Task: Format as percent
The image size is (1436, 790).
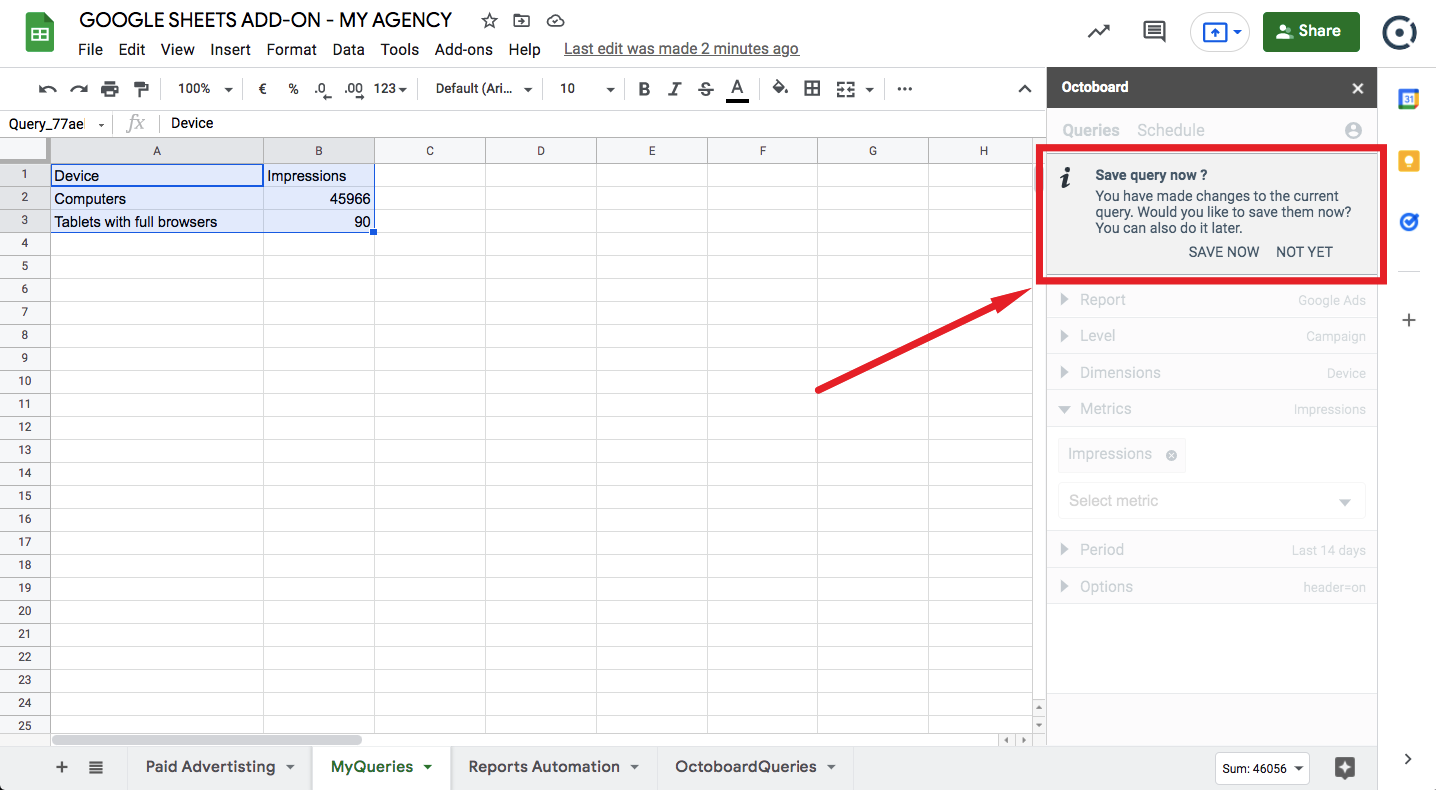Action: 293,89
